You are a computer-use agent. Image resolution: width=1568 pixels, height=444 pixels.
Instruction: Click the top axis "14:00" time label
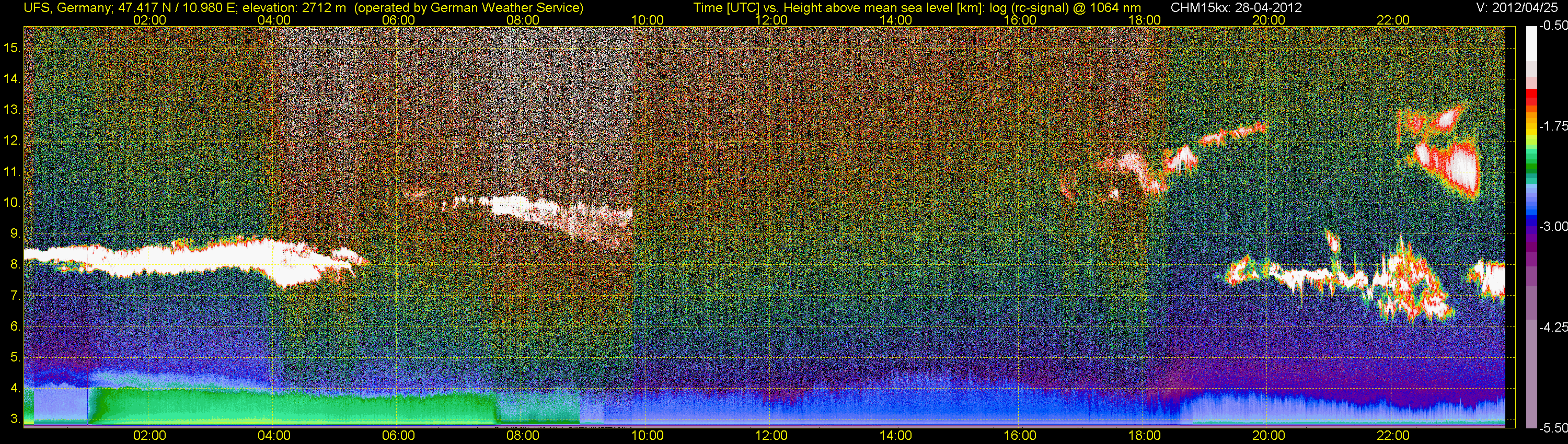click(896, 20)
